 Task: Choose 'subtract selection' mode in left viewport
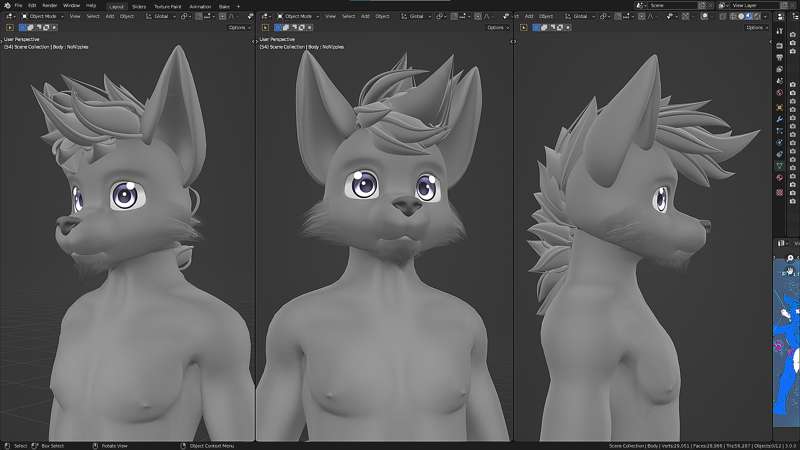[38, 28]
